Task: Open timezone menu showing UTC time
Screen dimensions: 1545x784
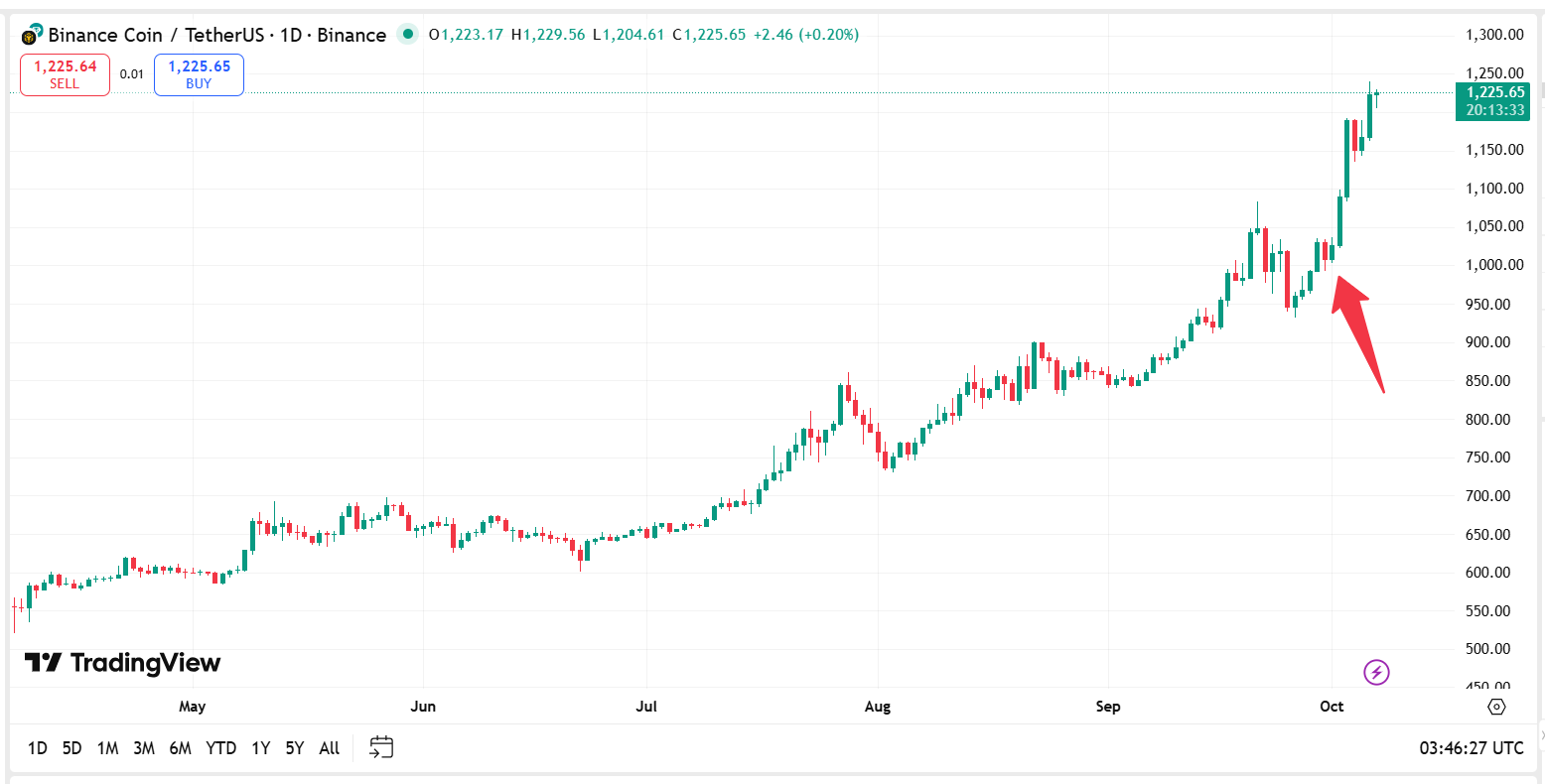Action: (x=1471, y=748)
